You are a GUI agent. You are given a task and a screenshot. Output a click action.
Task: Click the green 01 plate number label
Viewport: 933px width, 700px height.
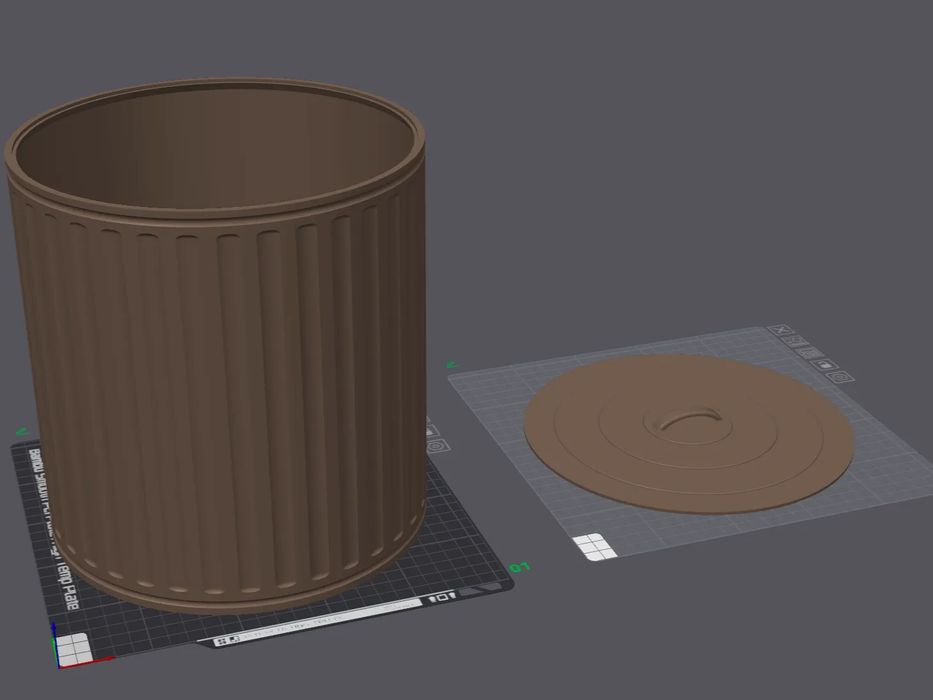(520, 567)
